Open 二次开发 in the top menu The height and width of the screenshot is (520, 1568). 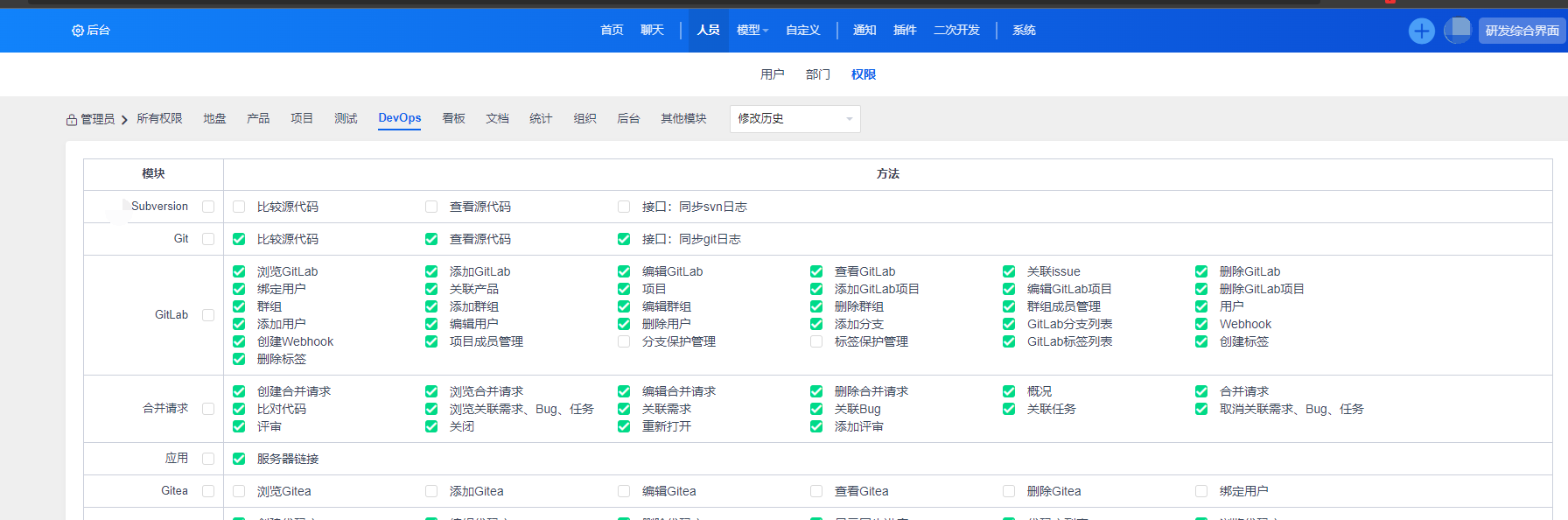956,31
